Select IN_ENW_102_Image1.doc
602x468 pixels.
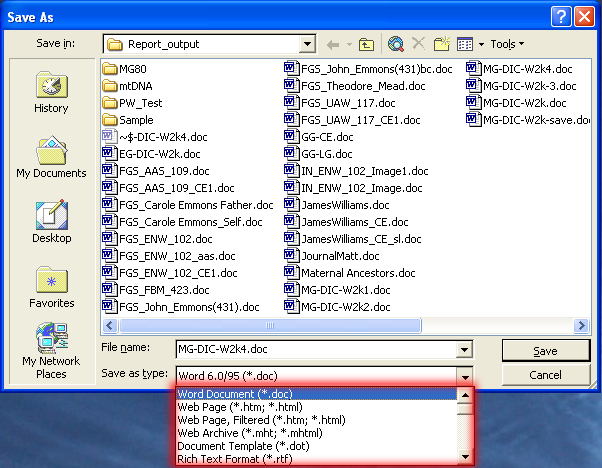pyautogui.click(x=356, y=171)
